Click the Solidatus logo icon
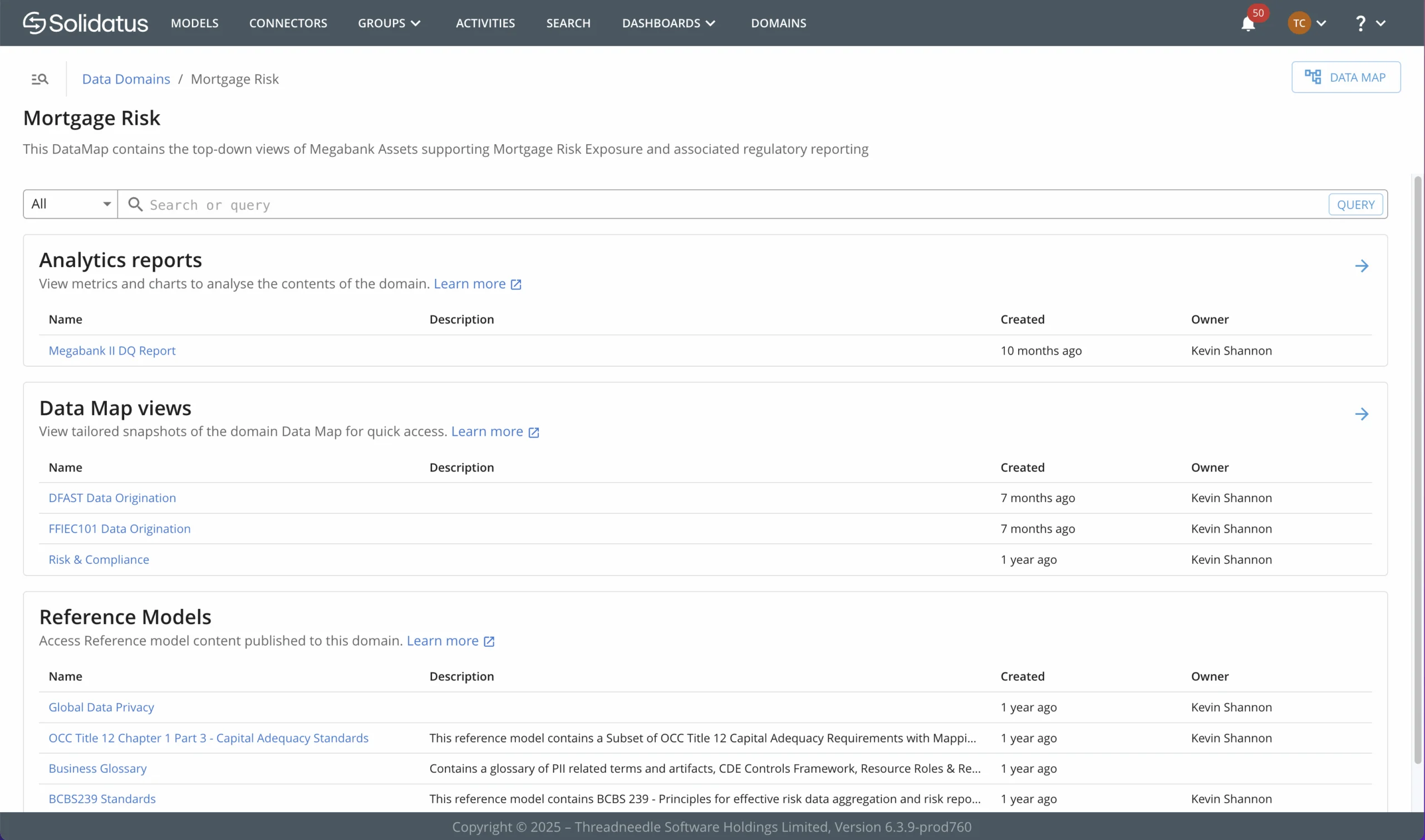 point(34,23)
